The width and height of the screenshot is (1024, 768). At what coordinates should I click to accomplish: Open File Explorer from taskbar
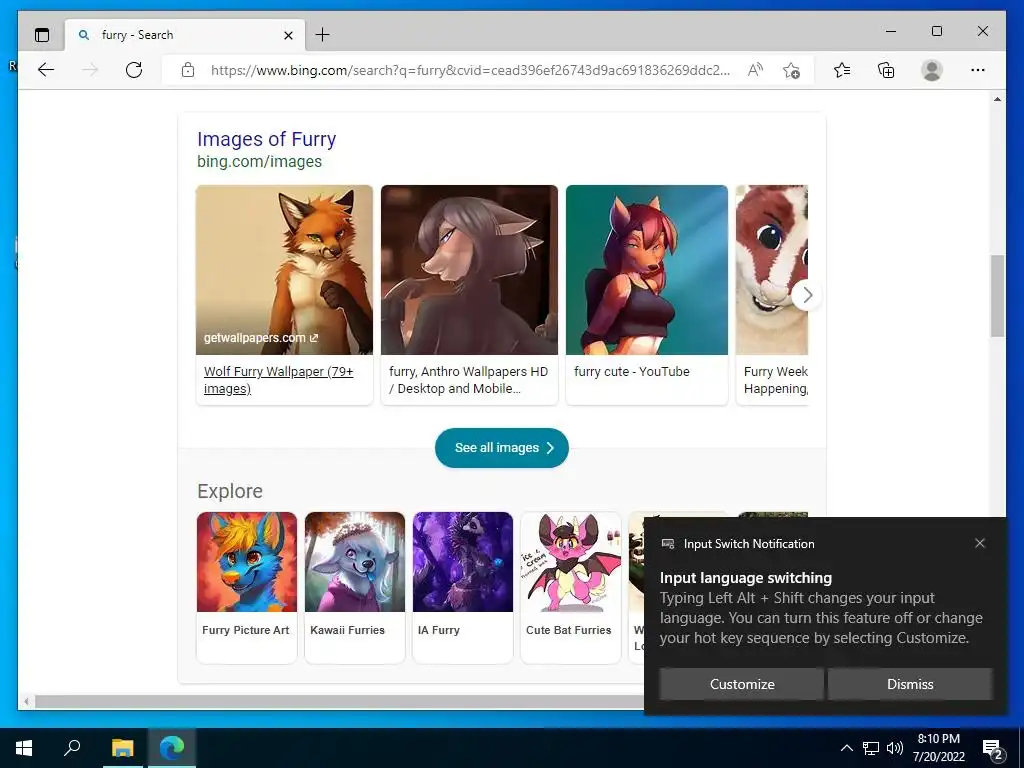(x=122, y=748)
